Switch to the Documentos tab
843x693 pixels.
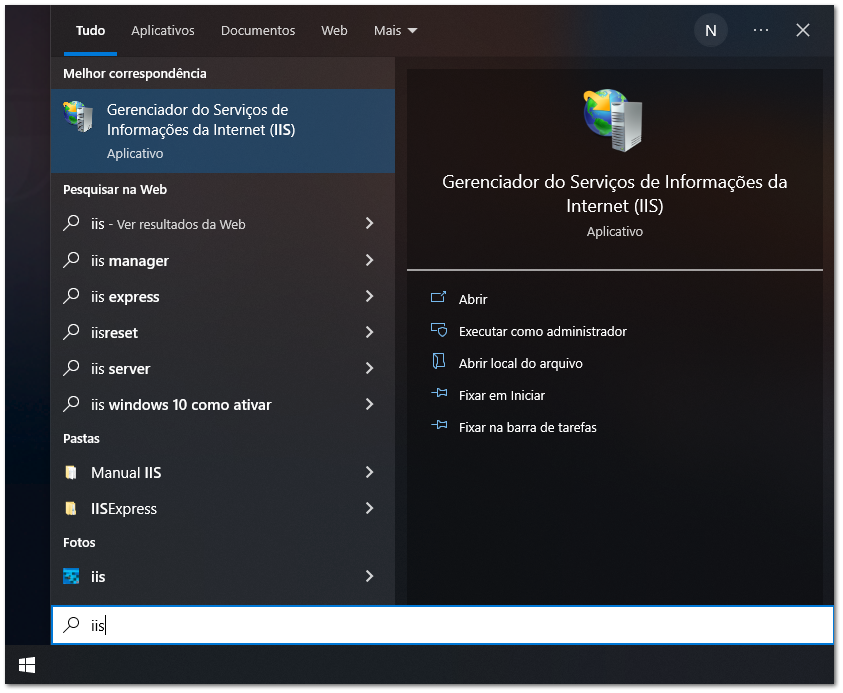tap(257, 31)
